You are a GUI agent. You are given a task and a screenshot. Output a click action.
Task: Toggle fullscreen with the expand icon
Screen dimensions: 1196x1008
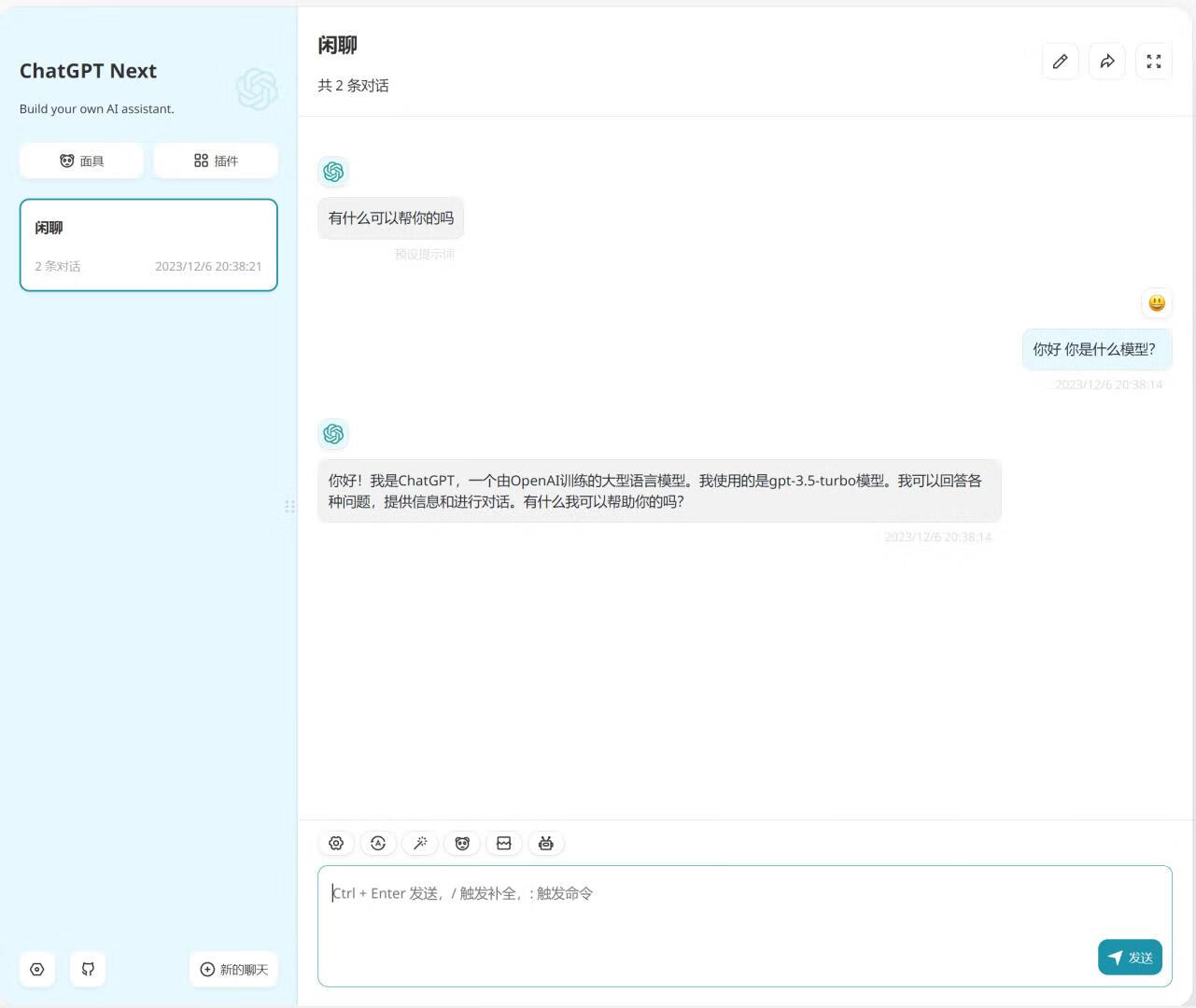tap(1154, 62)
